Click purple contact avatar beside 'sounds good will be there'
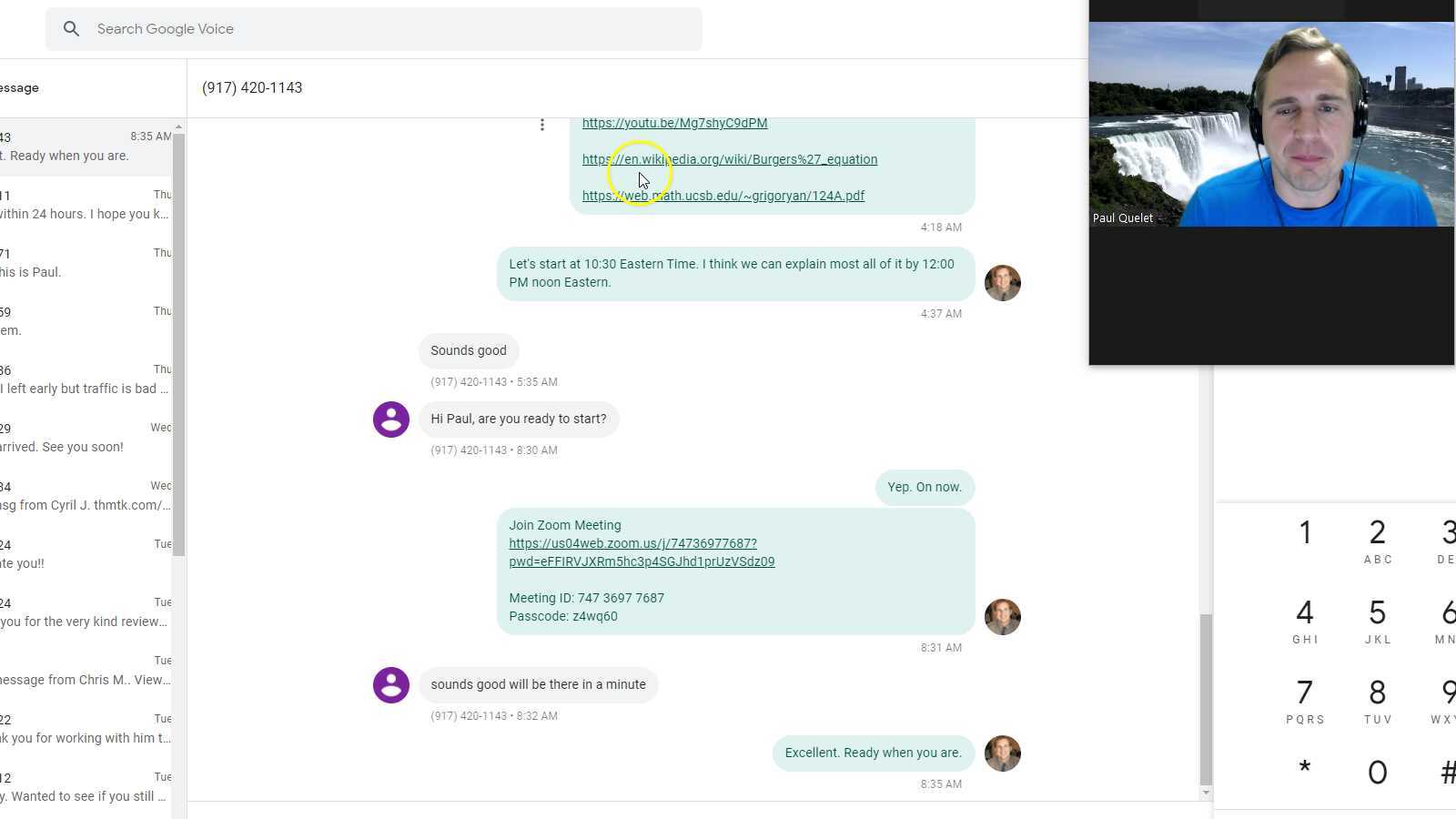 click(x=391, y=685)
